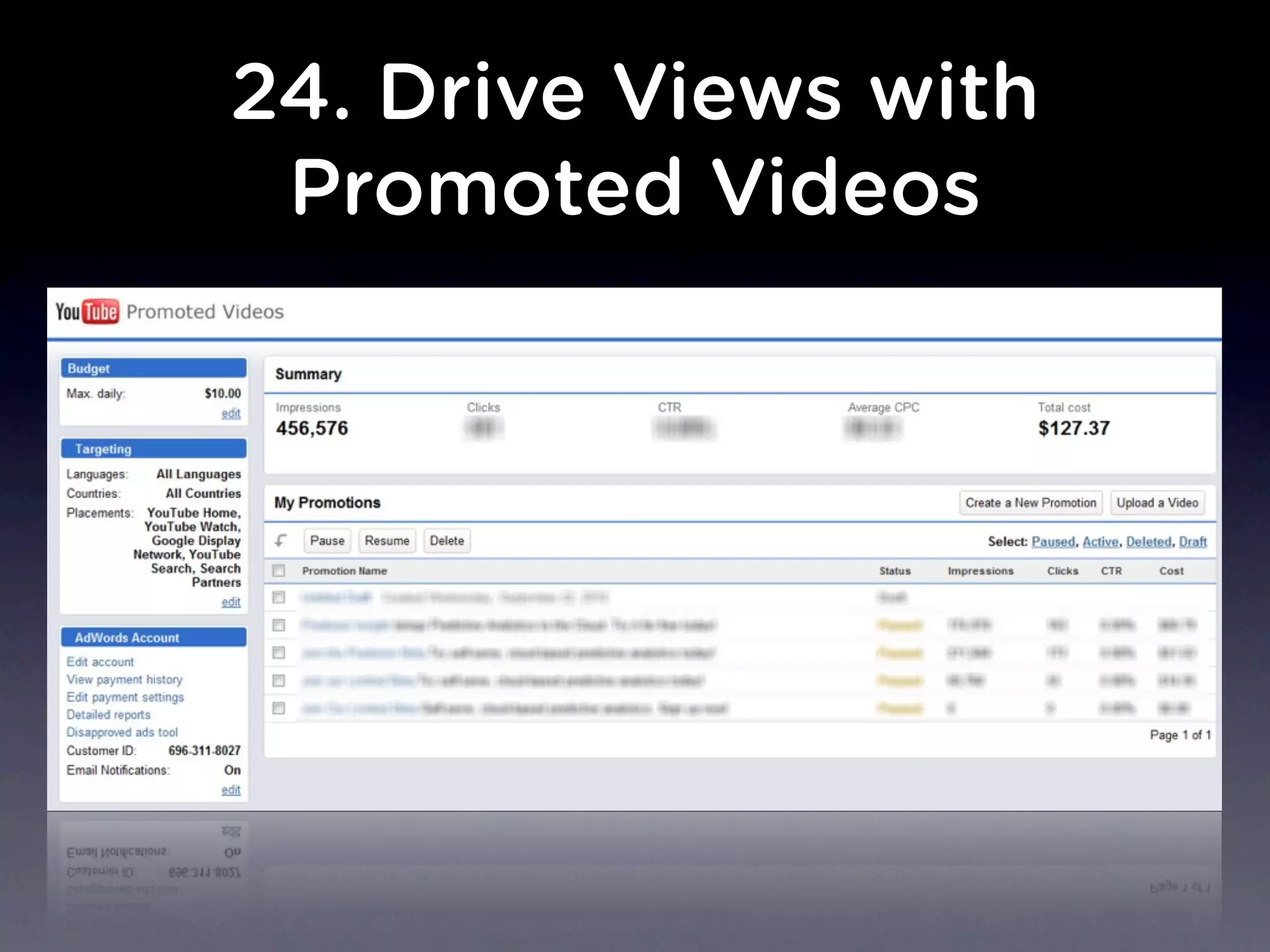The image size is (1270, 952).
Task: Edit the Budget max daily setting
Action: (x=231, y=413)
